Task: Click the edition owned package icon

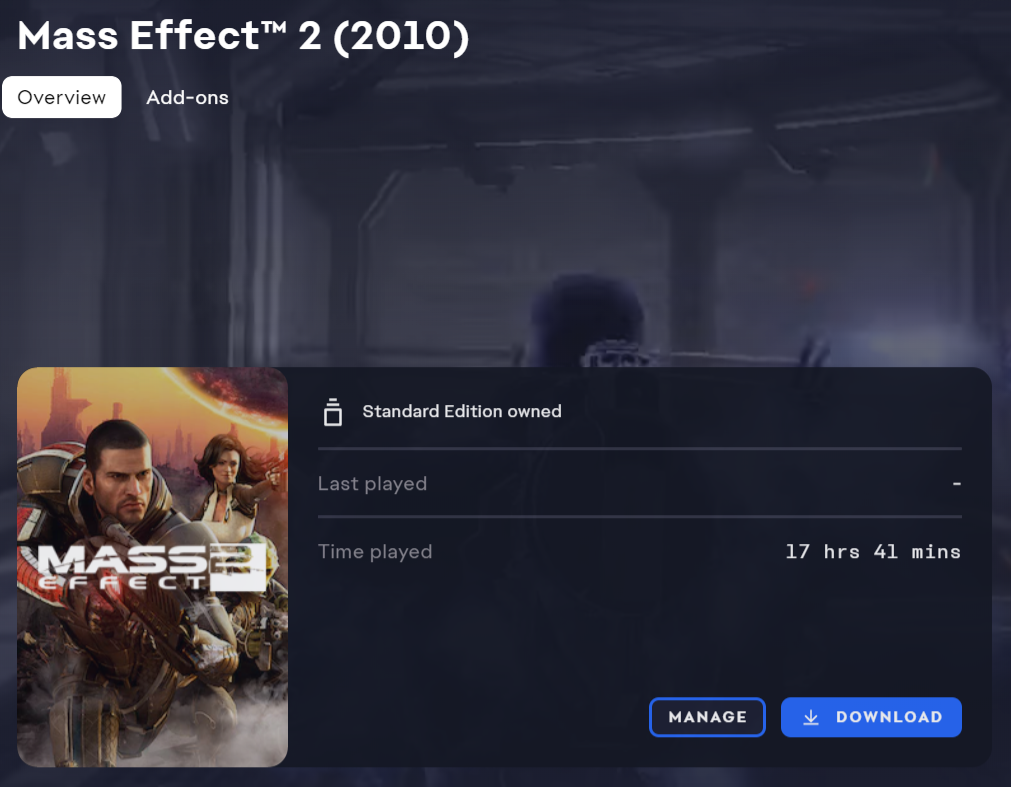Action: click(333, 412)
